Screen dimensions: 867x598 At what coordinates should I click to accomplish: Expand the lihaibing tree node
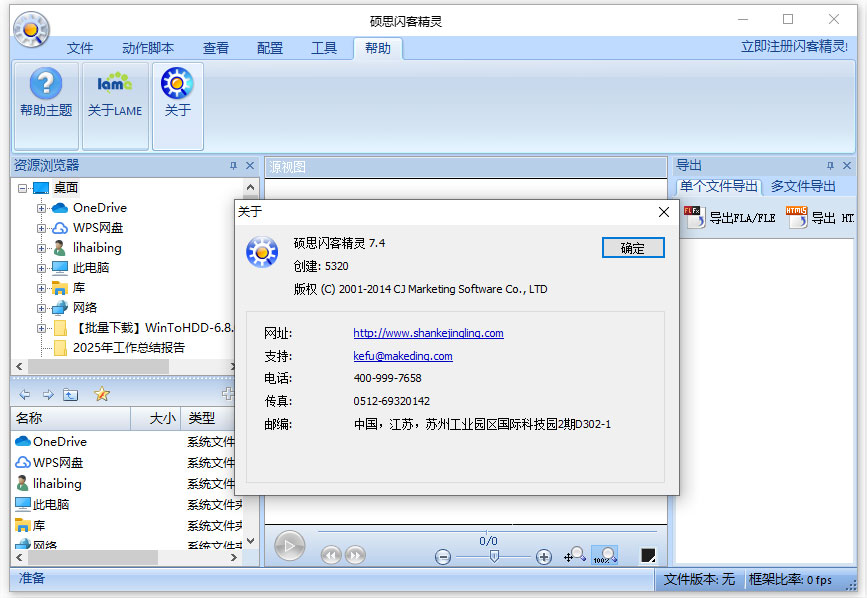pos(41,248)
